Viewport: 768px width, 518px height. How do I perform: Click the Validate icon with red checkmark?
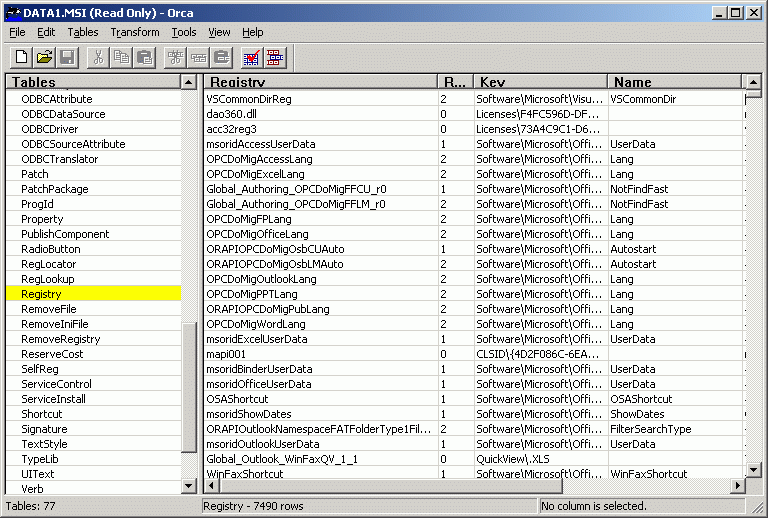252,57
